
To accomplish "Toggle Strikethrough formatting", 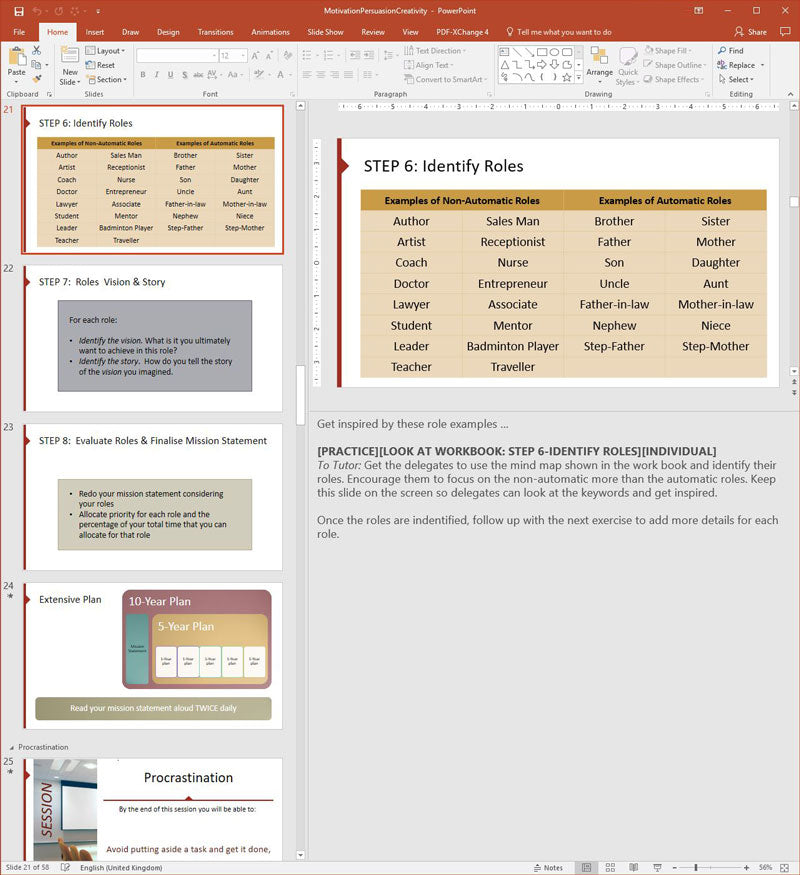I will click(198, 74).
